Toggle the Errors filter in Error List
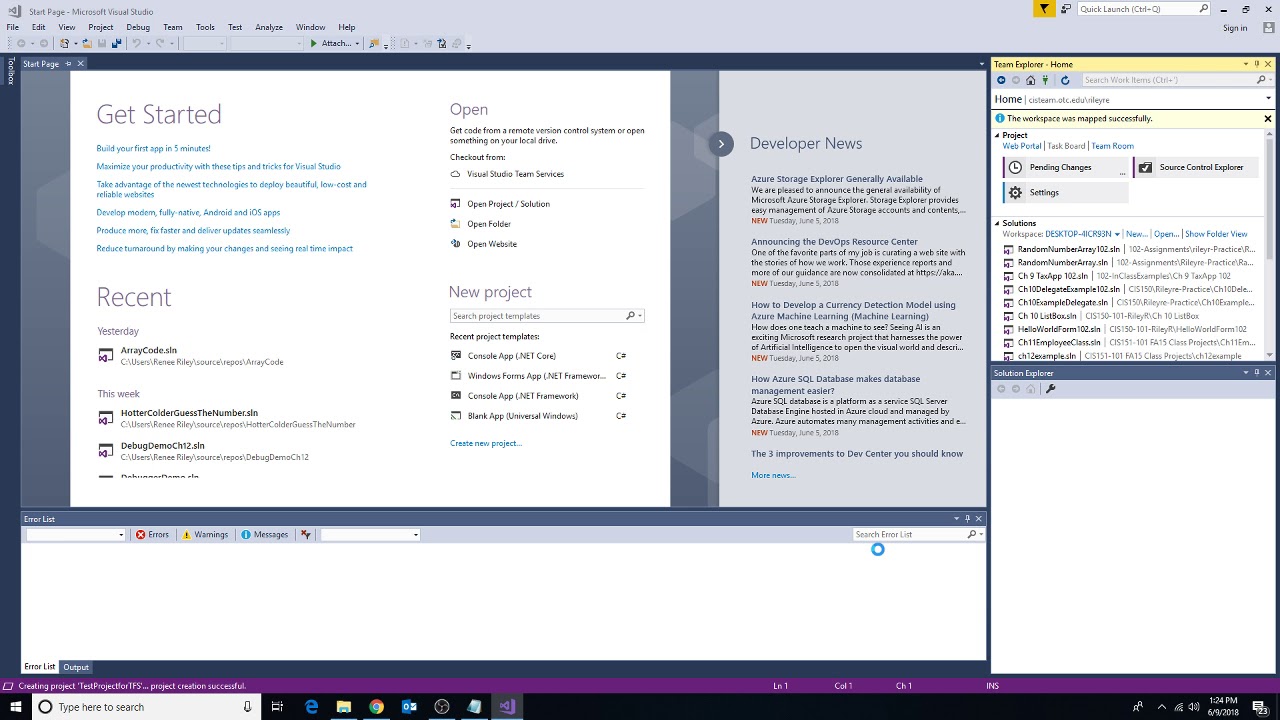This screenshot has width=1280, height=720. coord(153,535)
